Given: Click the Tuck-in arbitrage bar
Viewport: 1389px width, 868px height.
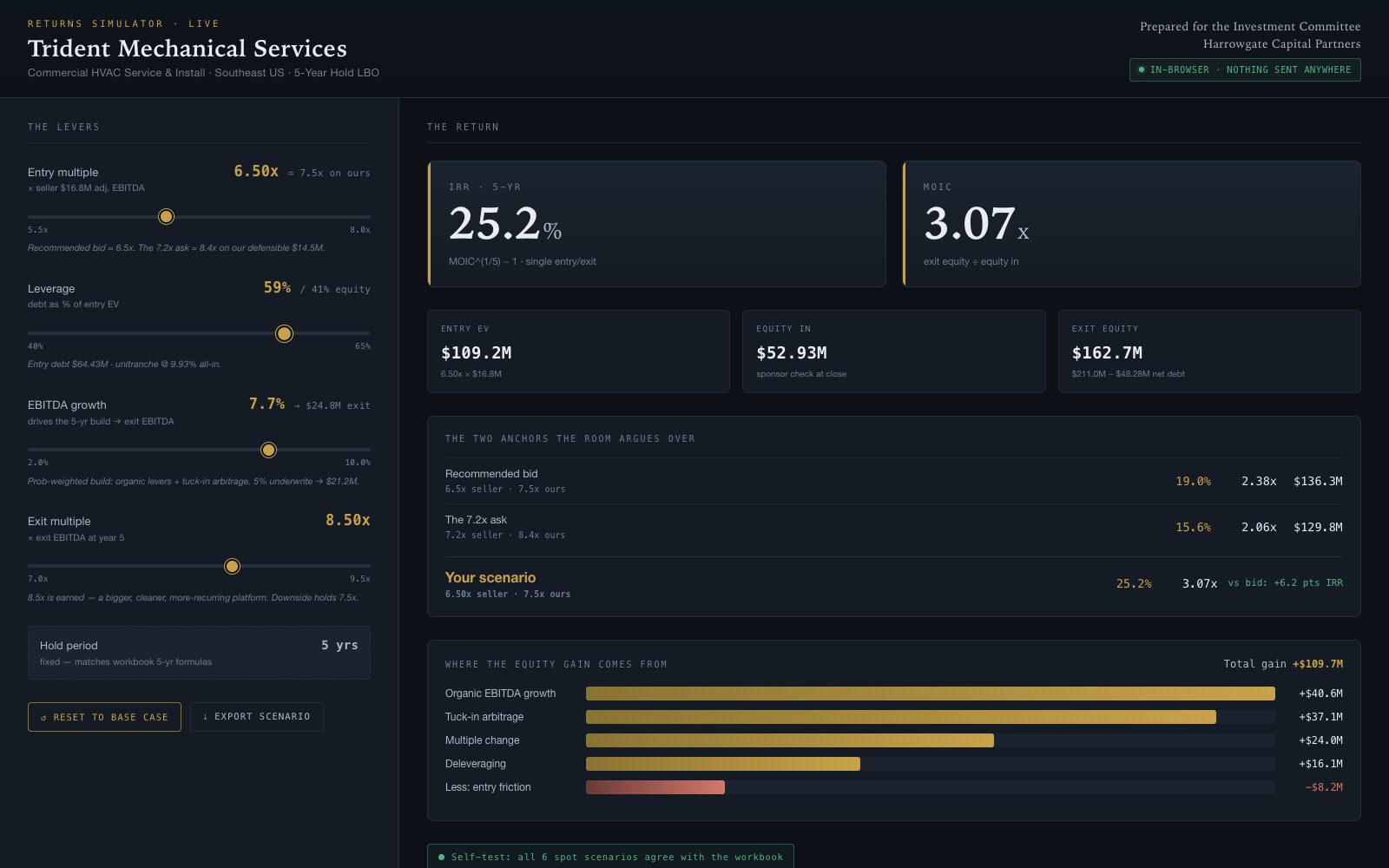Looking at the screenshot, I should click(901, 717).
